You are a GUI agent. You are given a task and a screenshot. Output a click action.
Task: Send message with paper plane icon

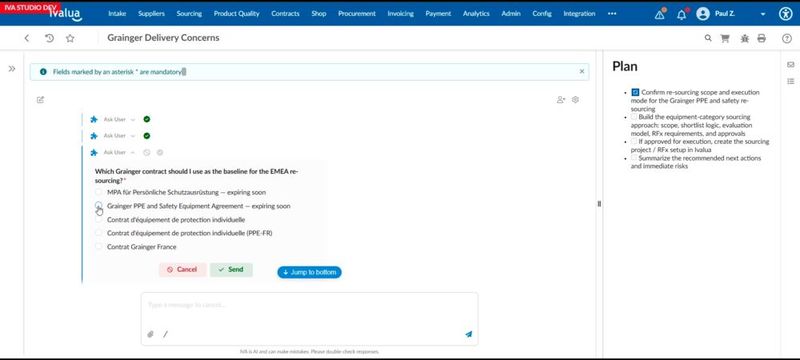468,335
